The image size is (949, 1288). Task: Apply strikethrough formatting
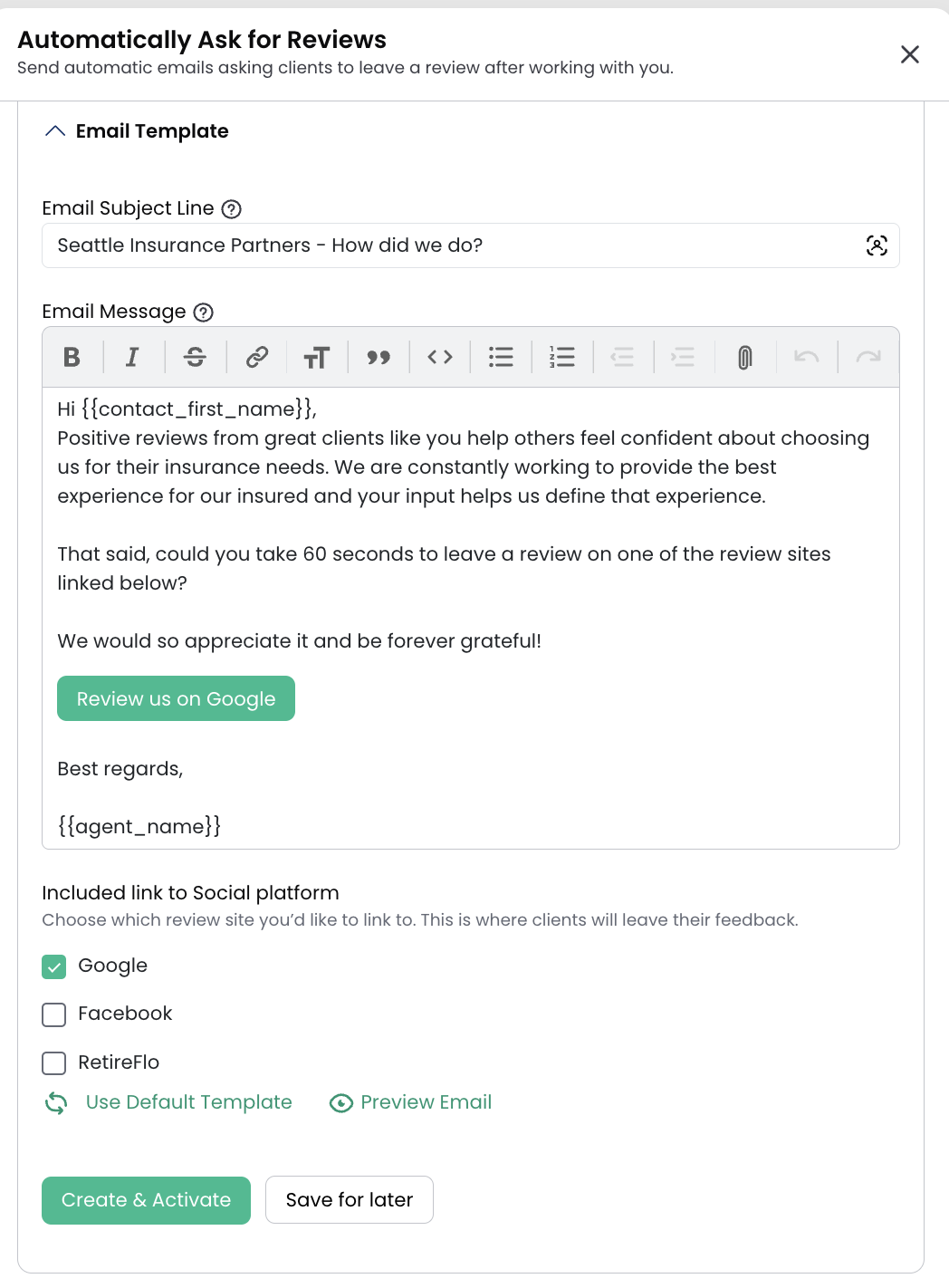pyautogui.click(x=195, y=357)
